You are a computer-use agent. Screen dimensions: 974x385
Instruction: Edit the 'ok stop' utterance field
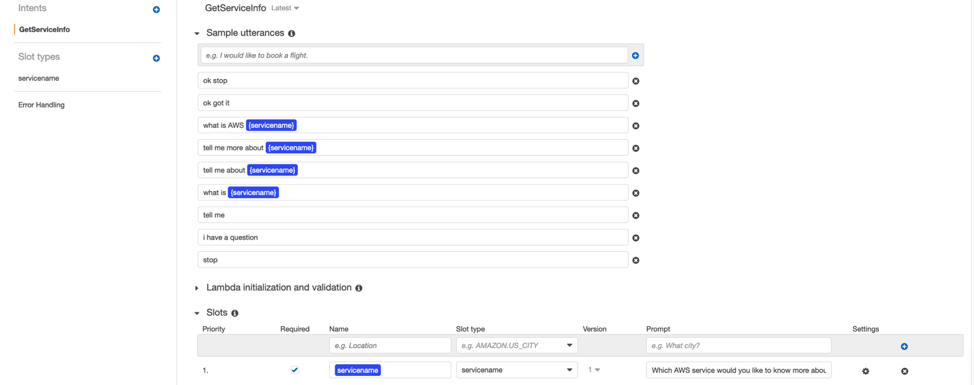[x=413, y=81]
